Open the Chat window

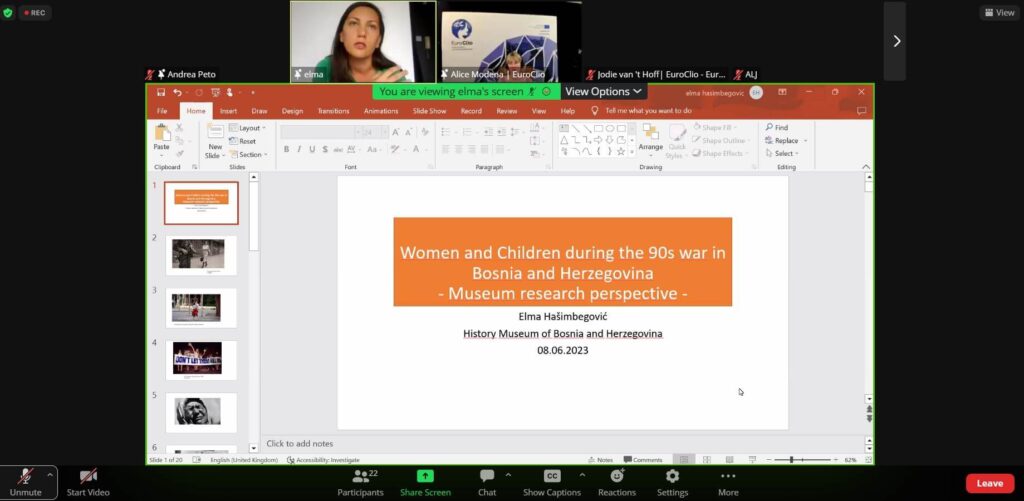pyautogui.click(x=487, y=477)
